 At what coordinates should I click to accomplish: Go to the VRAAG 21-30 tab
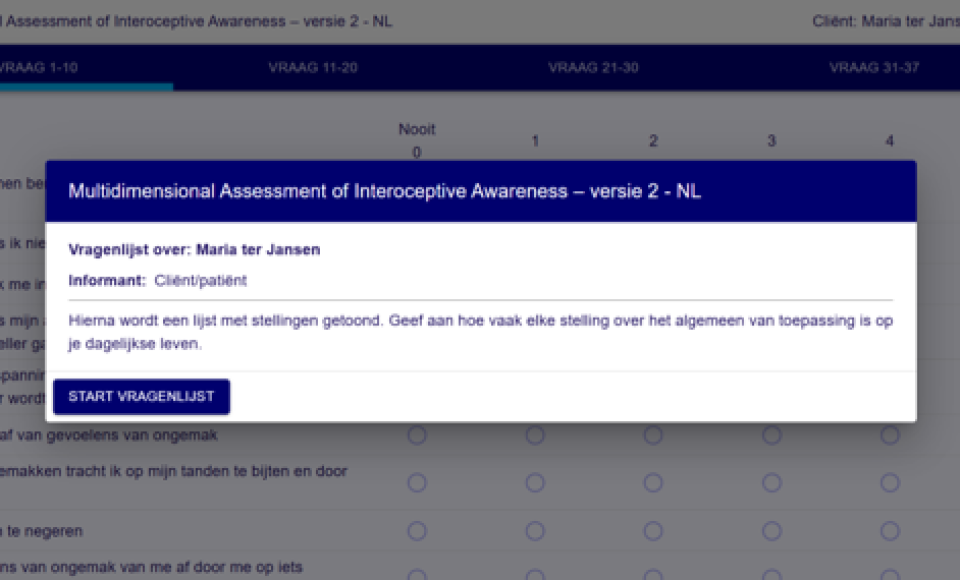593,67
